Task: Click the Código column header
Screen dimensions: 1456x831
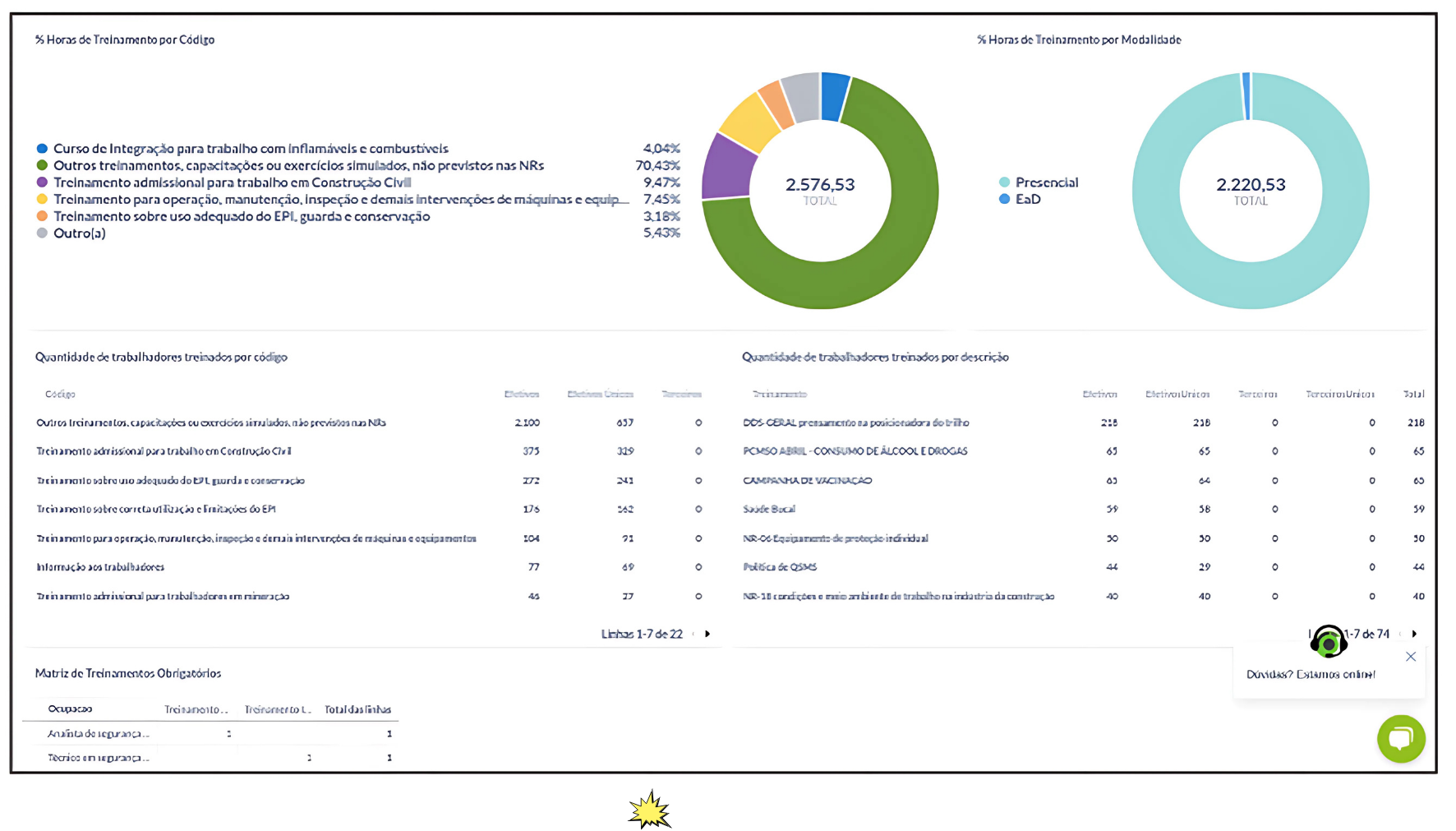Action: (62, 394)
